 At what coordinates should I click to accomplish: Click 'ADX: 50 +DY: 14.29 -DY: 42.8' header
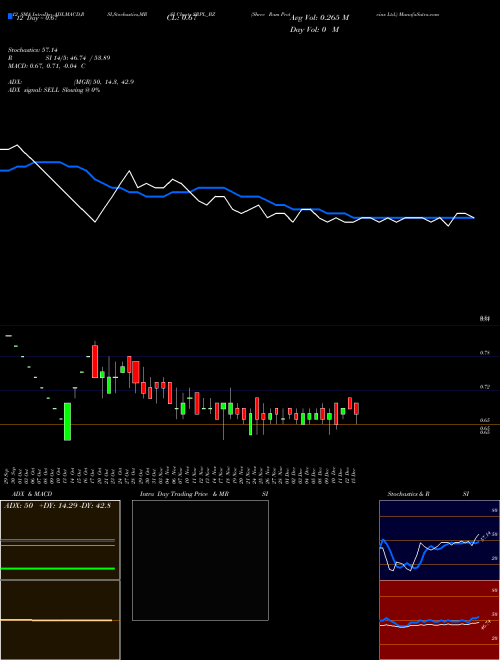(57, 506)
